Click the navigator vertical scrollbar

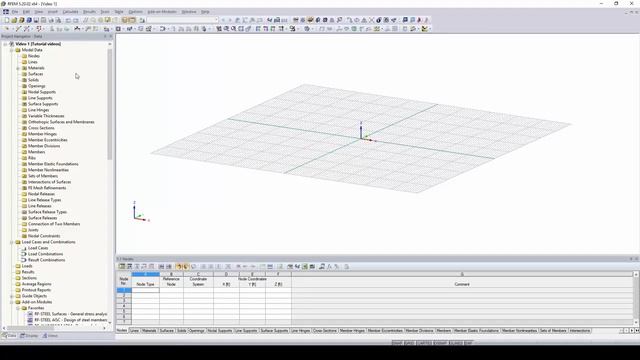pos(109,105)
